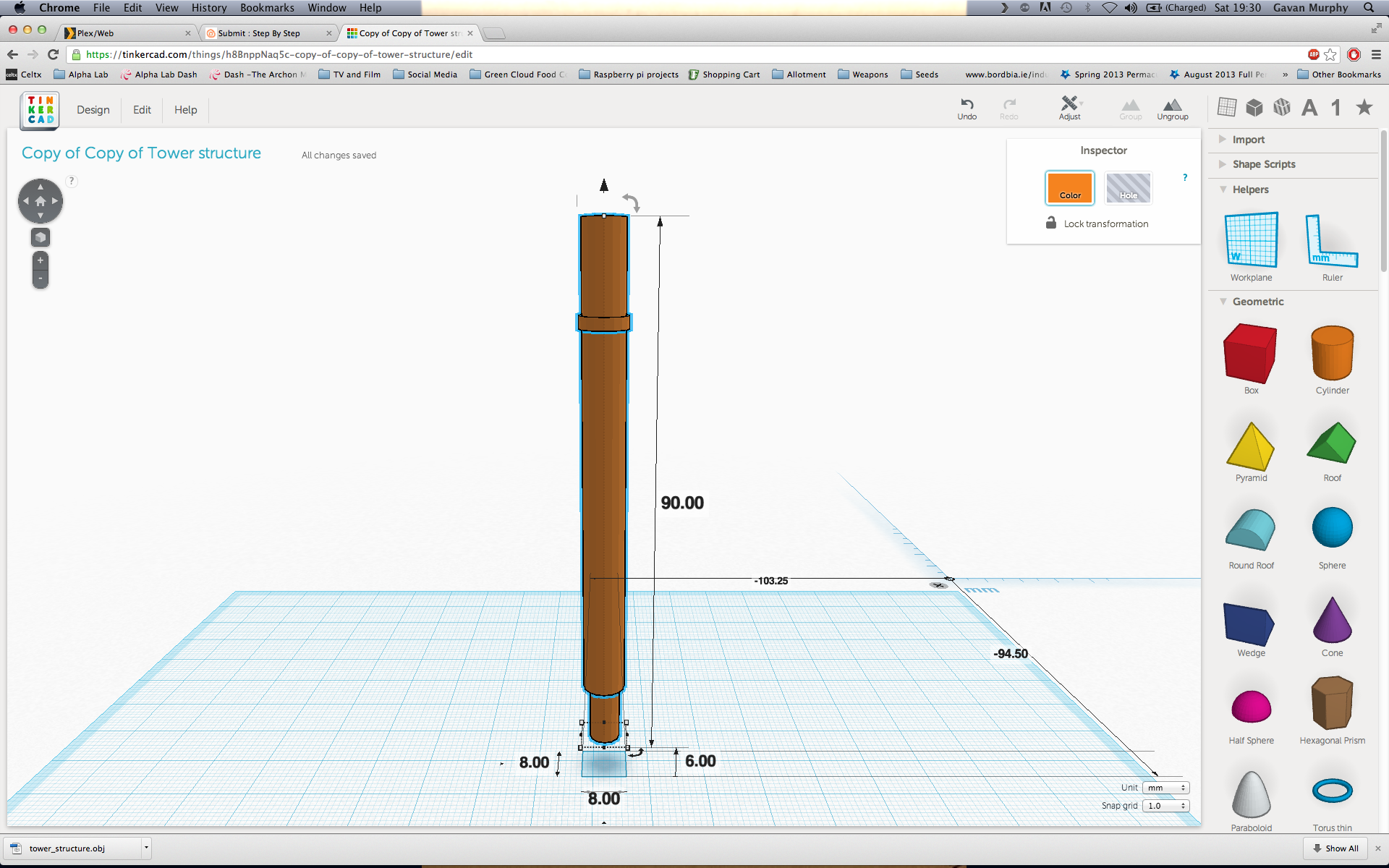Toggle Lock transformation
This screenshot has width=1389, height=868.
[x=1097, y=224]
